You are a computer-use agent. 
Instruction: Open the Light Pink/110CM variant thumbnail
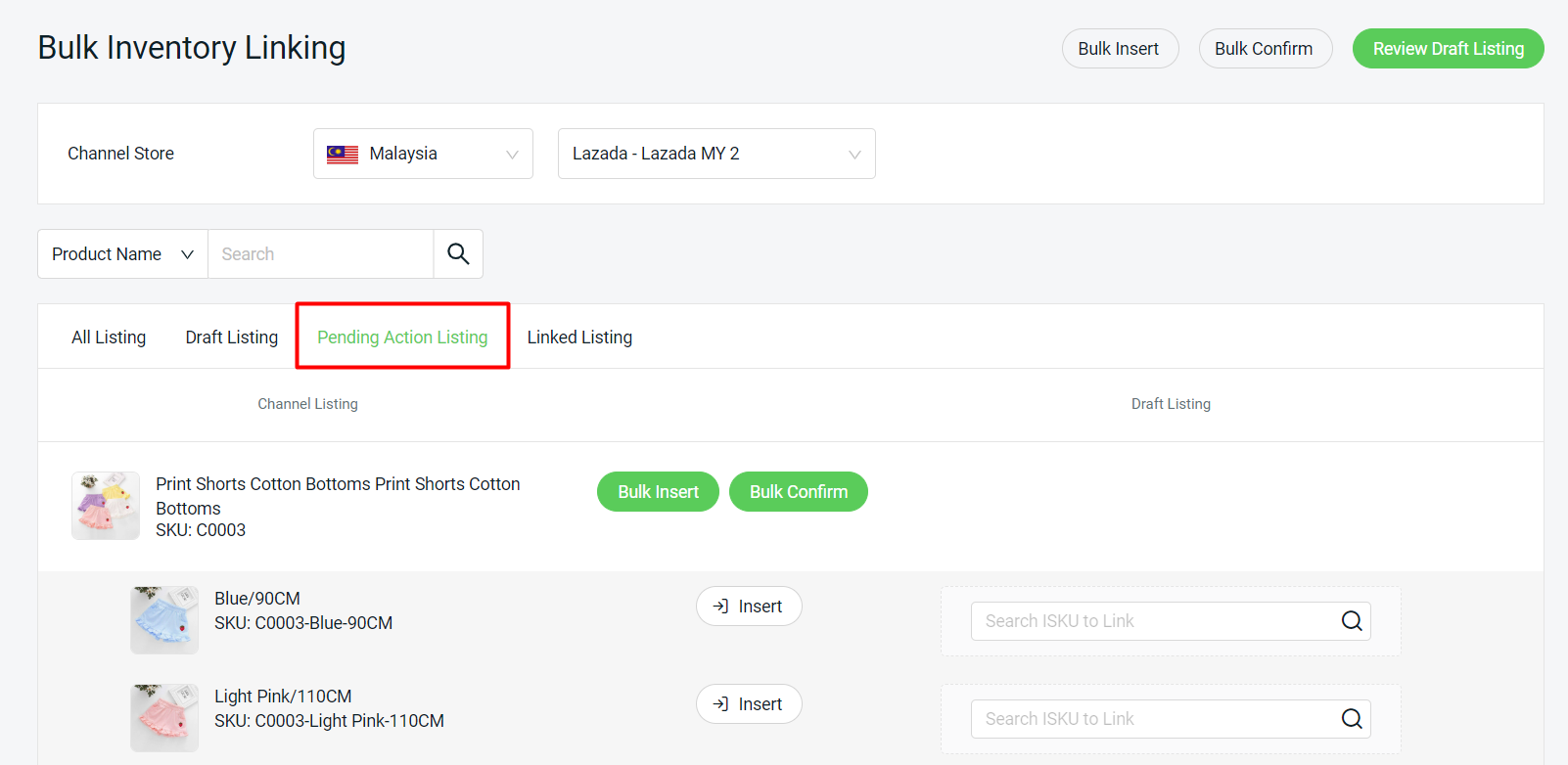point(164,718)
